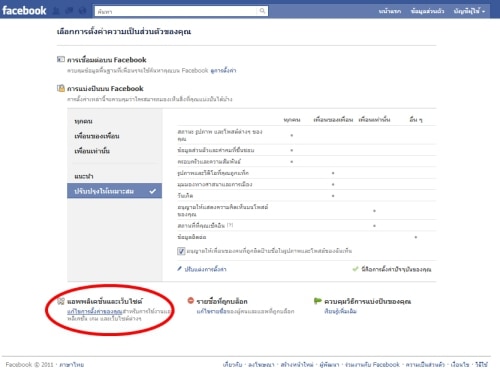This screenshot has height=375, width=500.
Task: Select เพื่อนของเพื่อน preset in sidebar
Action: point(97,136)
